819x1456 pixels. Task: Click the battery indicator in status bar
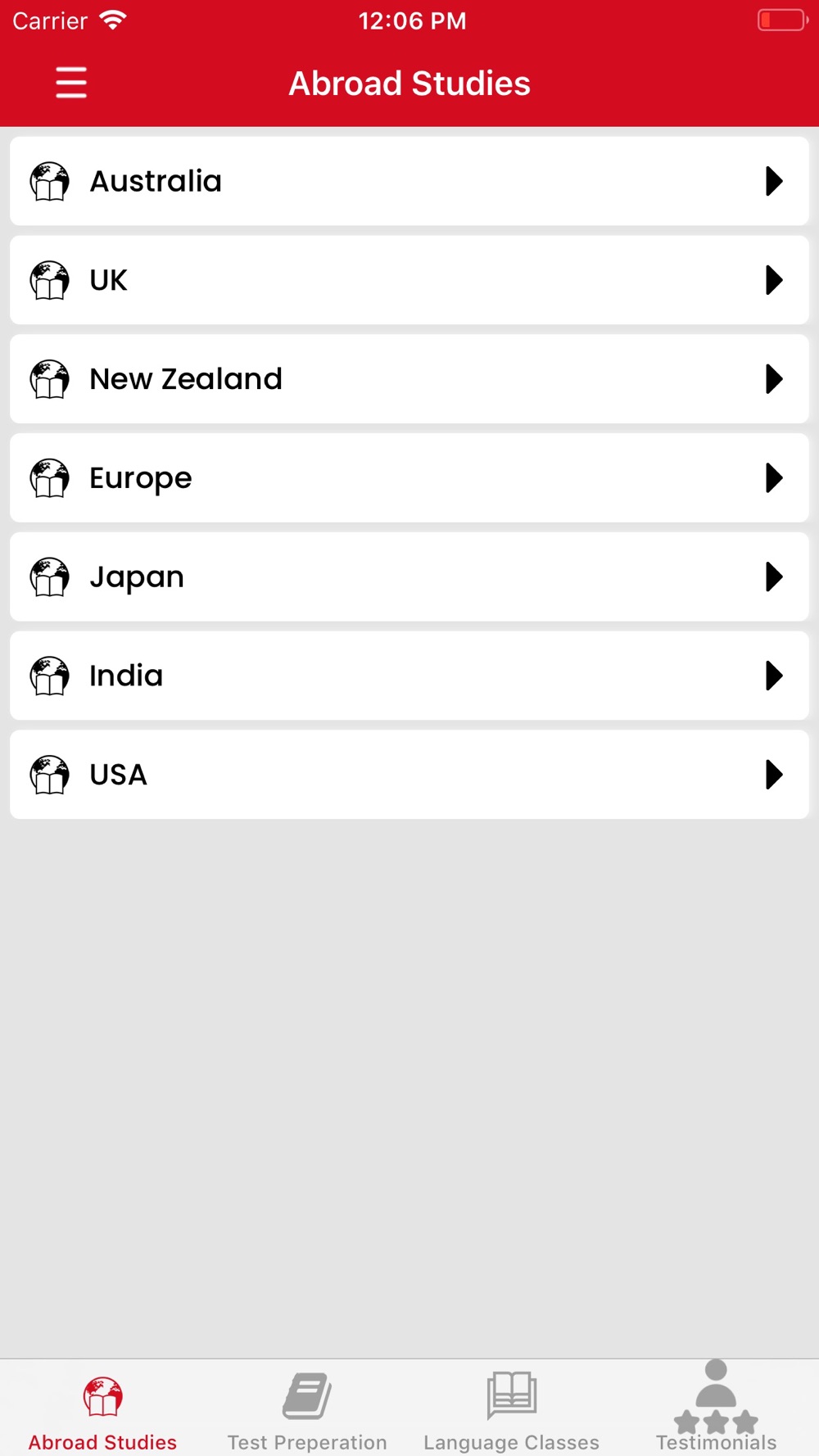[x=783, y=20]
